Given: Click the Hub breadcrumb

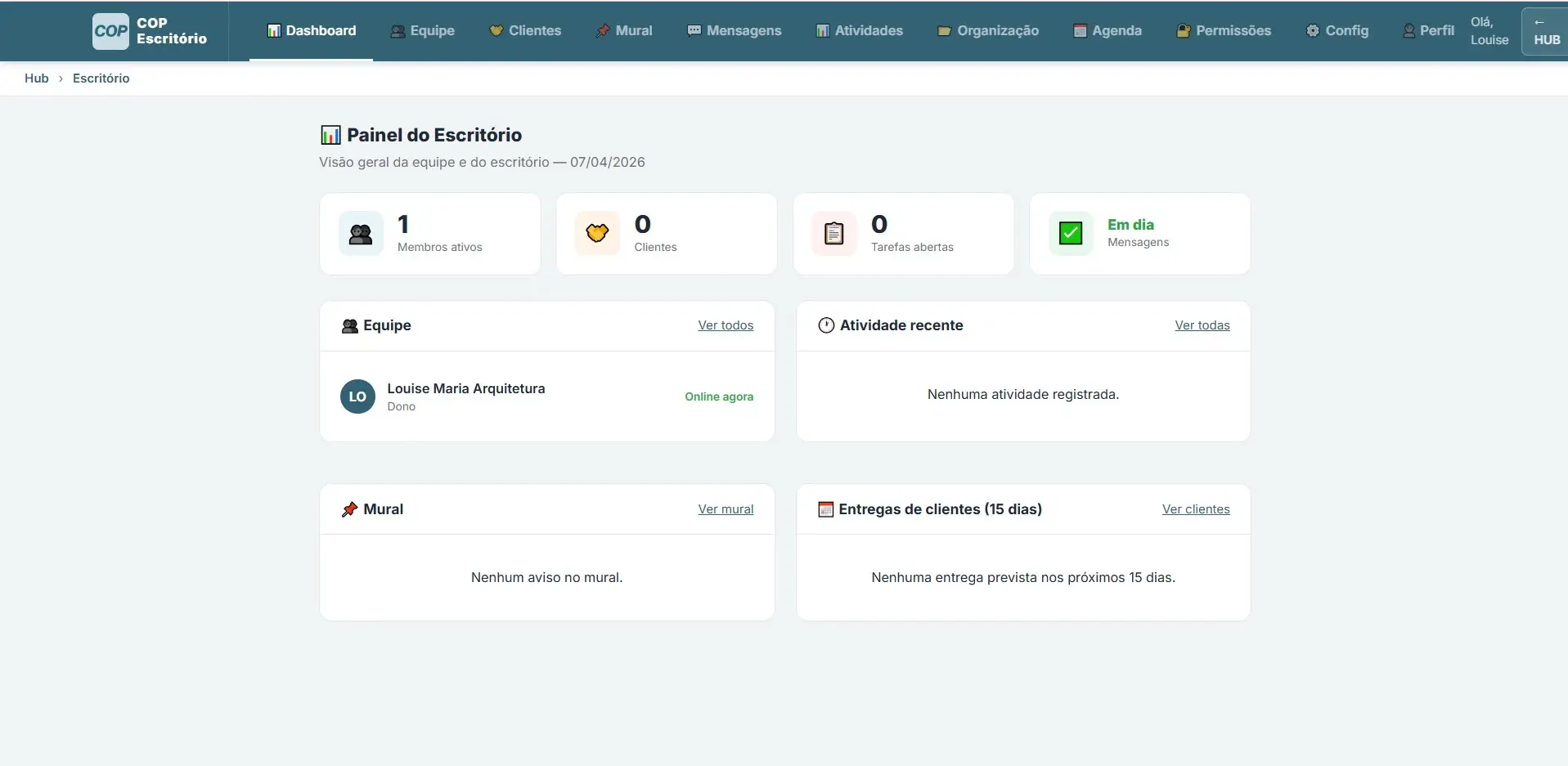Looking at the screenshot, I should pyautogui.click(x=37, y=78).
